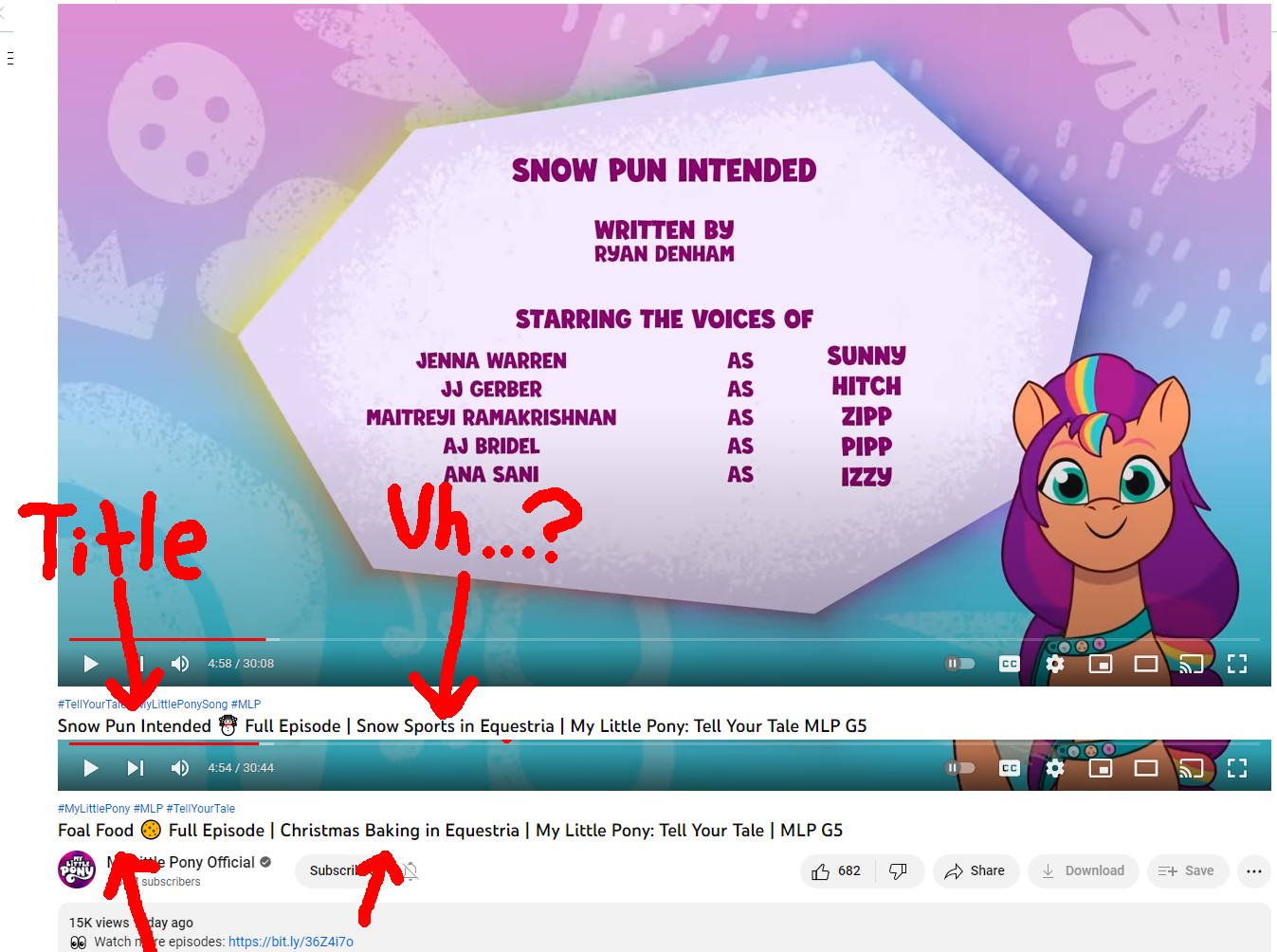Mute volume on the 4:54 / 30:44 player
This screenshot has height=952, width=1277.
click(x=180, y=768)
